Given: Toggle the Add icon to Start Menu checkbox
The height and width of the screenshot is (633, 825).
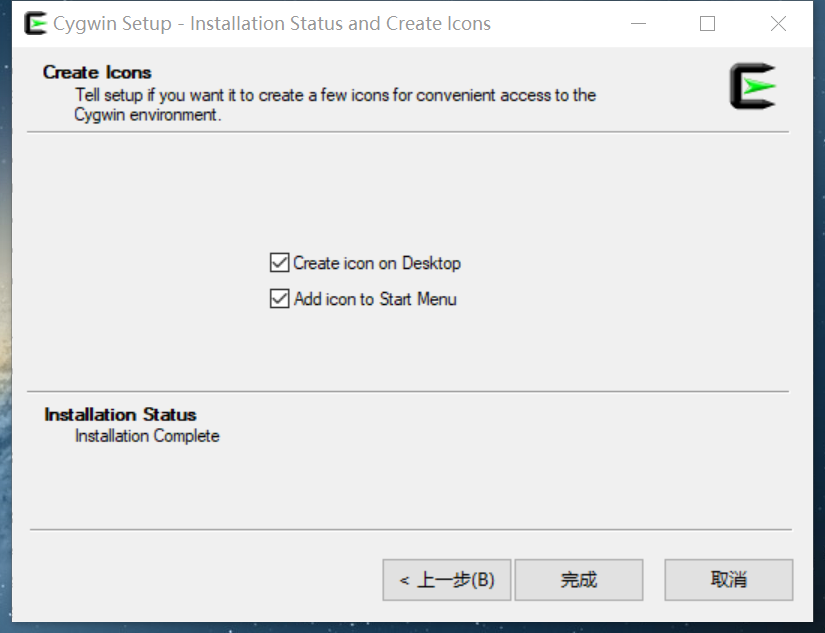Looking at the screenshot, I should [279, 299].
